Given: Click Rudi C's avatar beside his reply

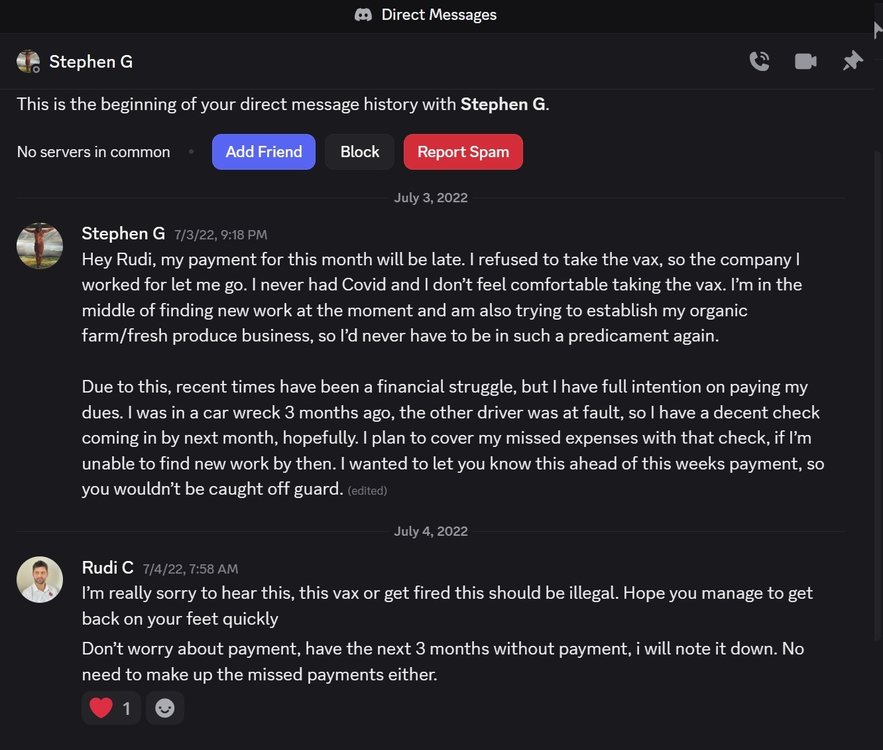Looking at the screenshot, I should click(x=40, y=578).
